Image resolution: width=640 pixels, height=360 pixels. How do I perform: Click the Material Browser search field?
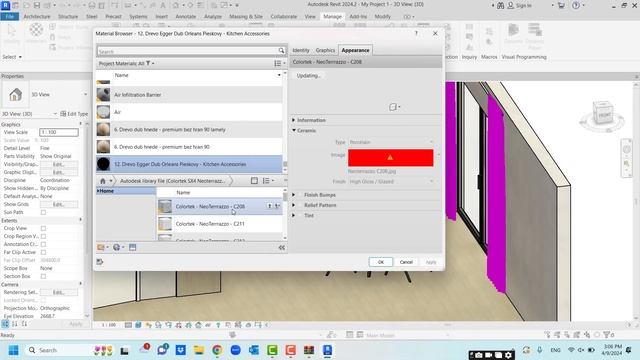188,51
